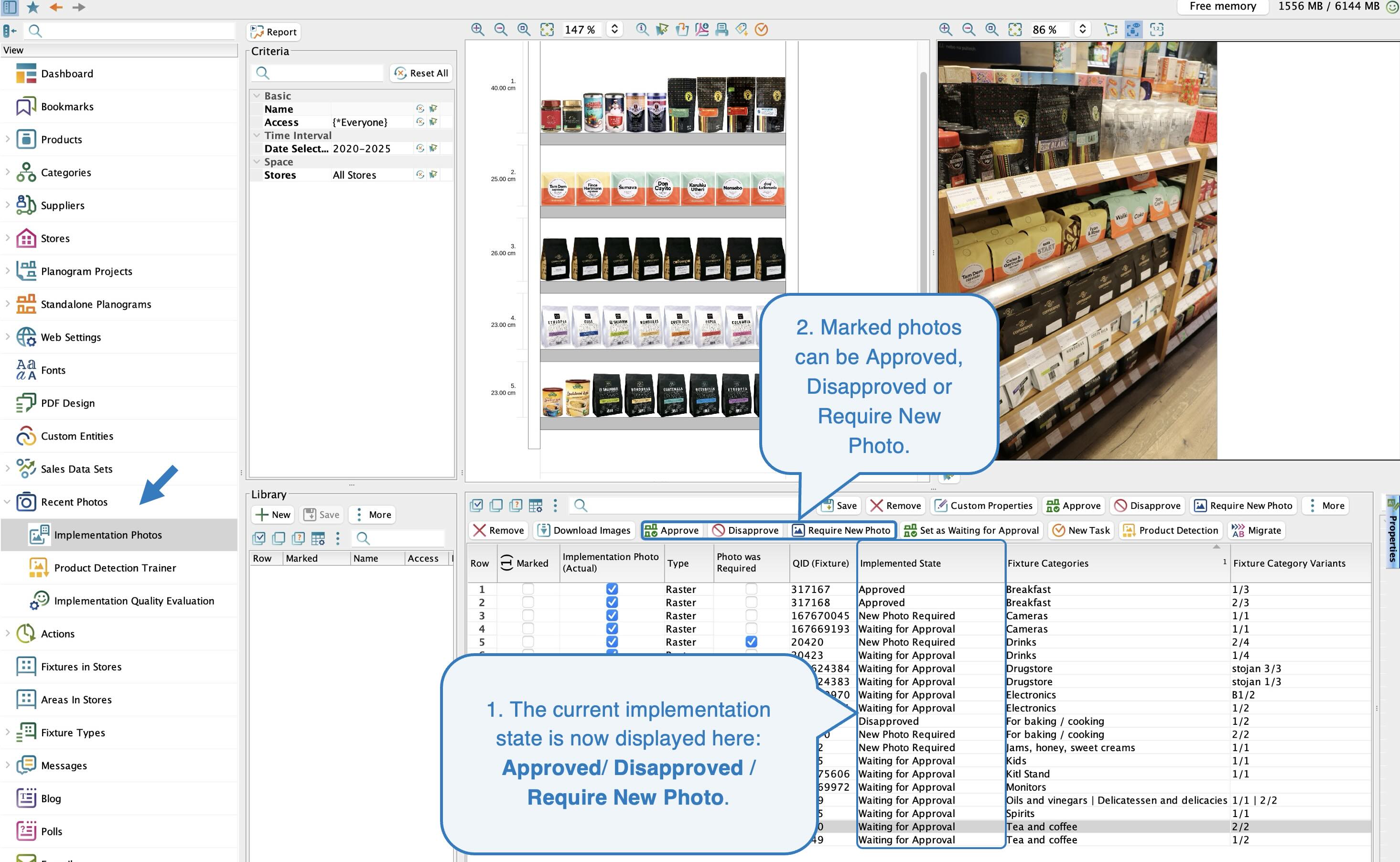Viewport: 1400px width, 862px height.
Task: Toggle Implementation Photo checkbox row 3
Action: point(612,615)
